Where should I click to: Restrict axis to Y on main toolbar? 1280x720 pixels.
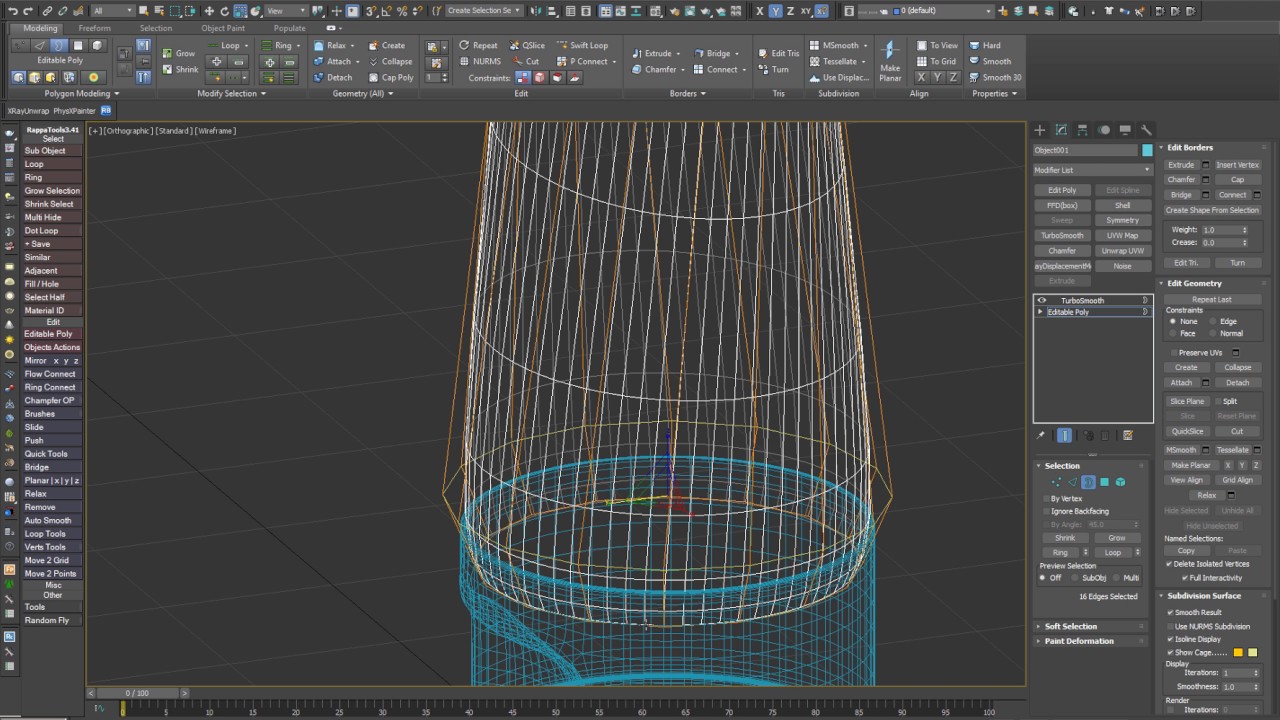point(775,11)
